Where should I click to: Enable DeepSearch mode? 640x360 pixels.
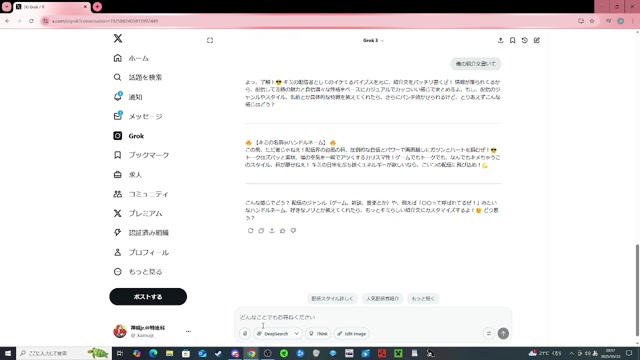tap(273, 334)
